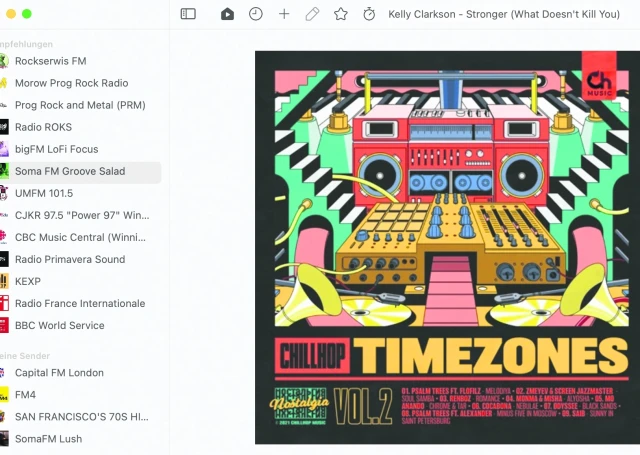Click the BBC World Service logo icon

tap(4, 326)
